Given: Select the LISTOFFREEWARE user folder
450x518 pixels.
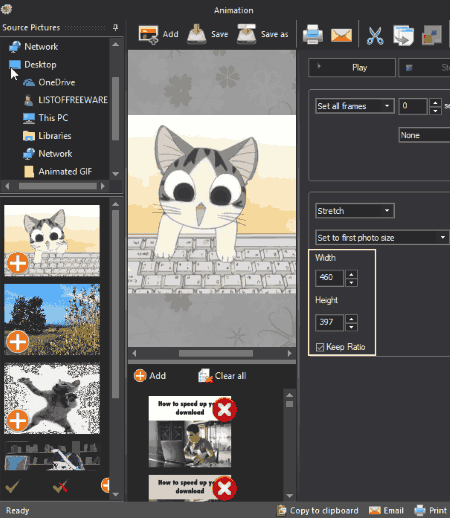Looking at the screenshot, I should [66, 100].
